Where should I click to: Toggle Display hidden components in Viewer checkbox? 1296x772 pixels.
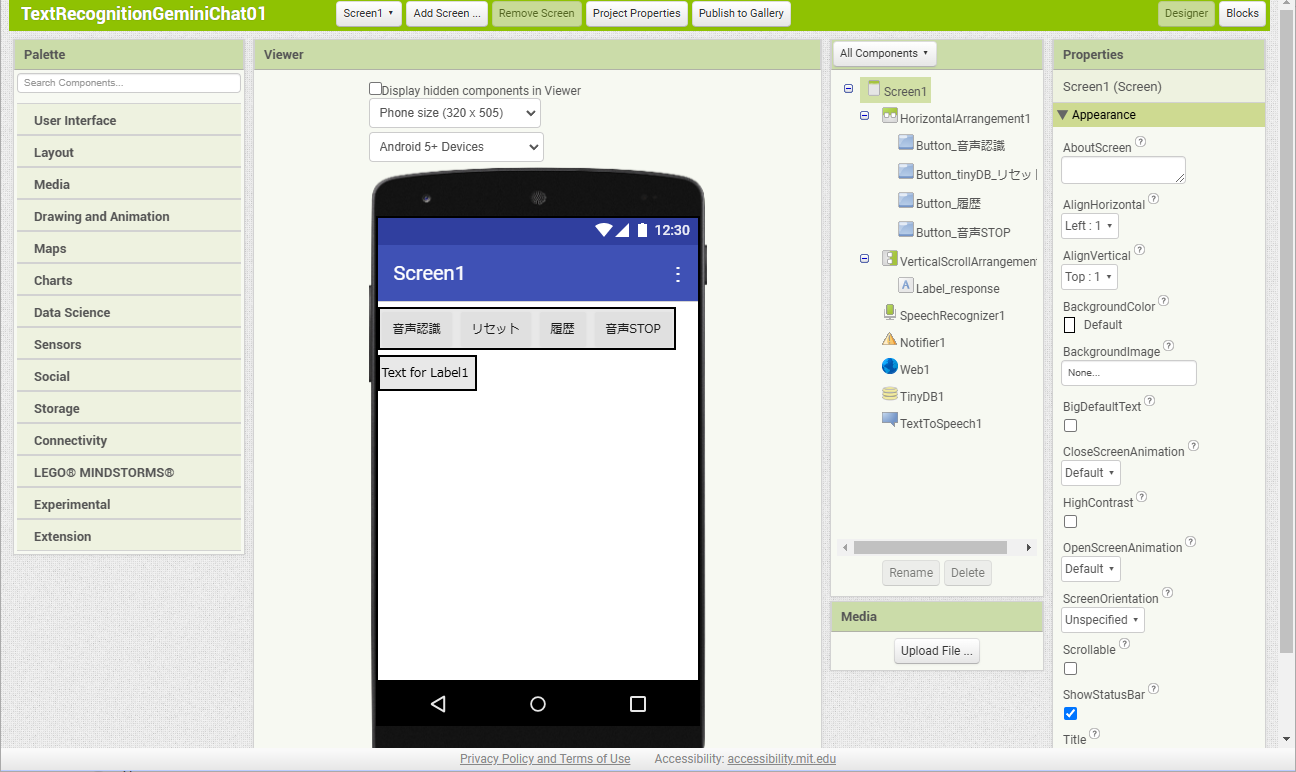pos(376,89)
